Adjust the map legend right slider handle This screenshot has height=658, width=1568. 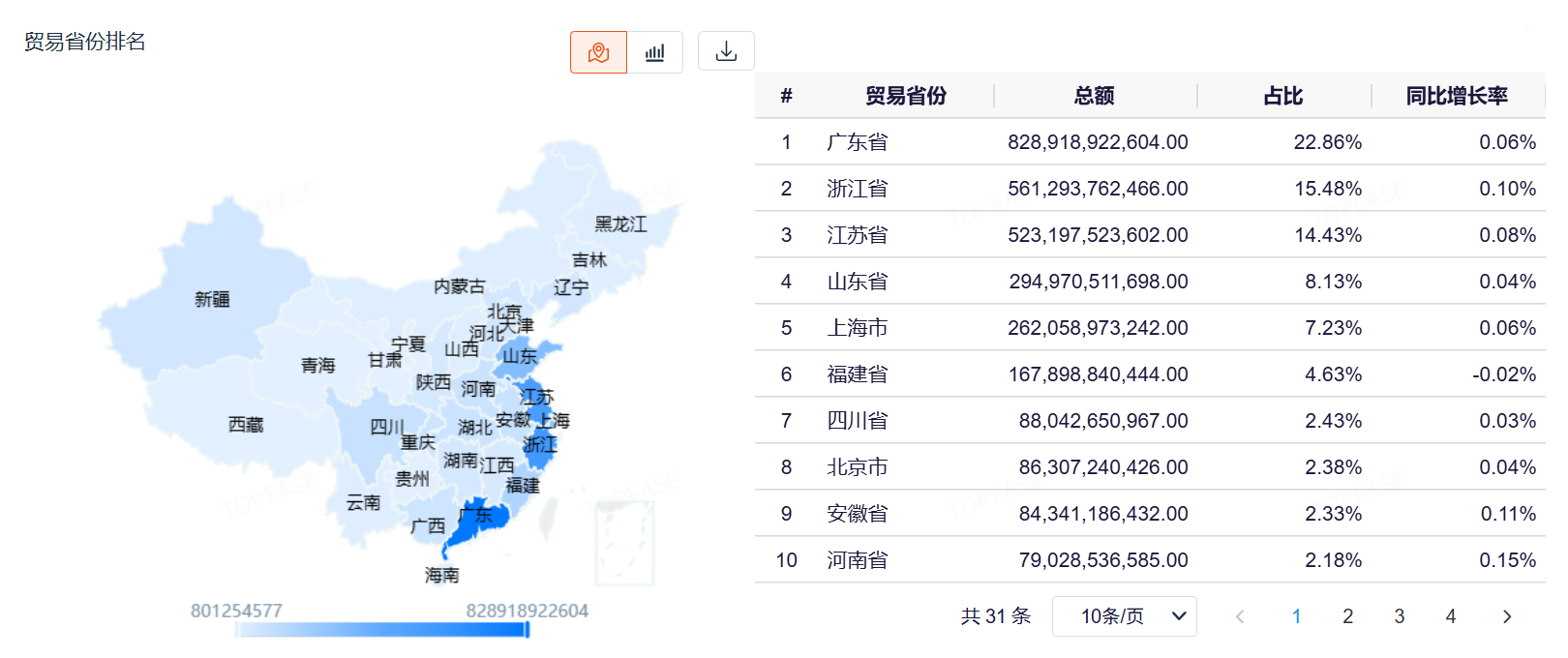pyautogui.click(x=528, y=630)
